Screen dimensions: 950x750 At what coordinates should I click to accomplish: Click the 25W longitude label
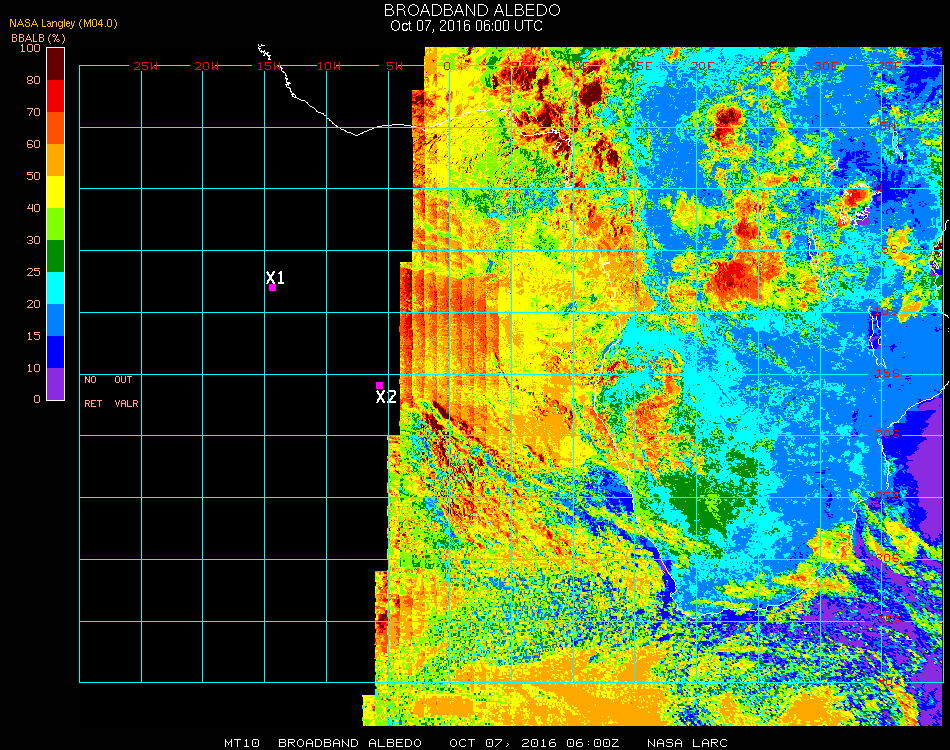(x=146, y=66)
